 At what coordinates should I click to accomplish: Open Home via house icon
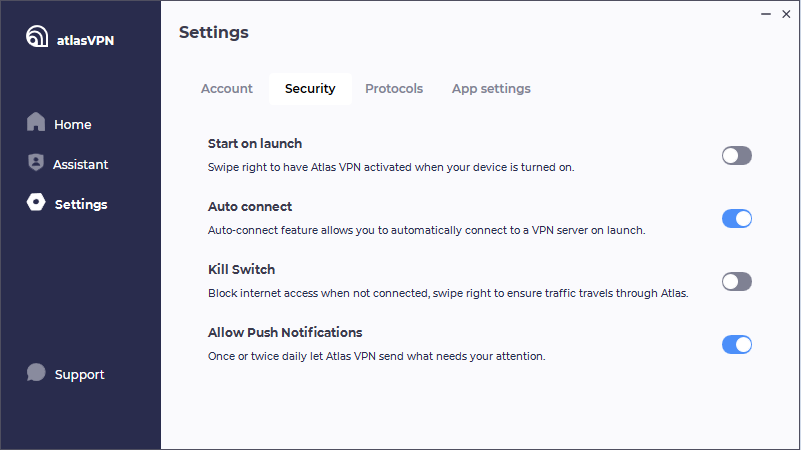click(x=36, y=122)
